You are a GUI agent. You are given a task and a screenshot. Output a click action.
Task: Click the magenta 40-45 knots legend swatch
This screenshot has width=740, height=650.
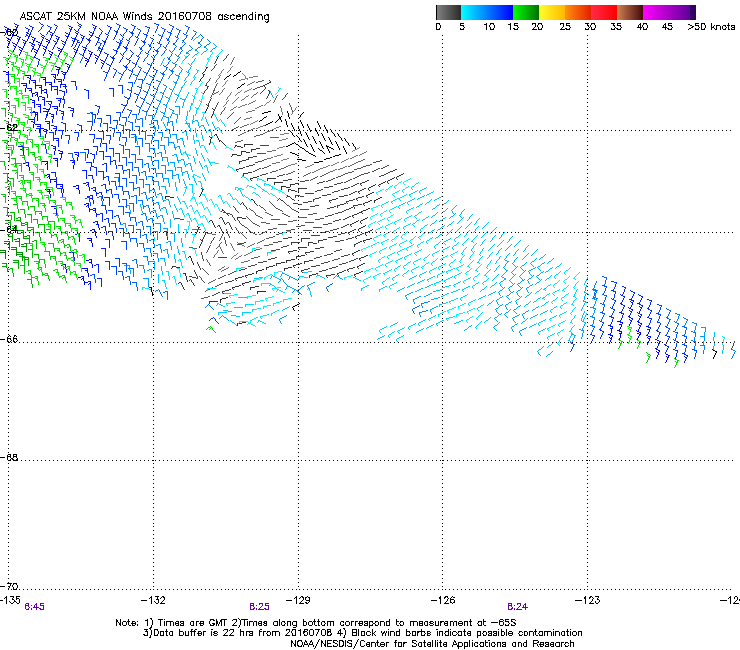pyautogui.click(x=656, y=12)
